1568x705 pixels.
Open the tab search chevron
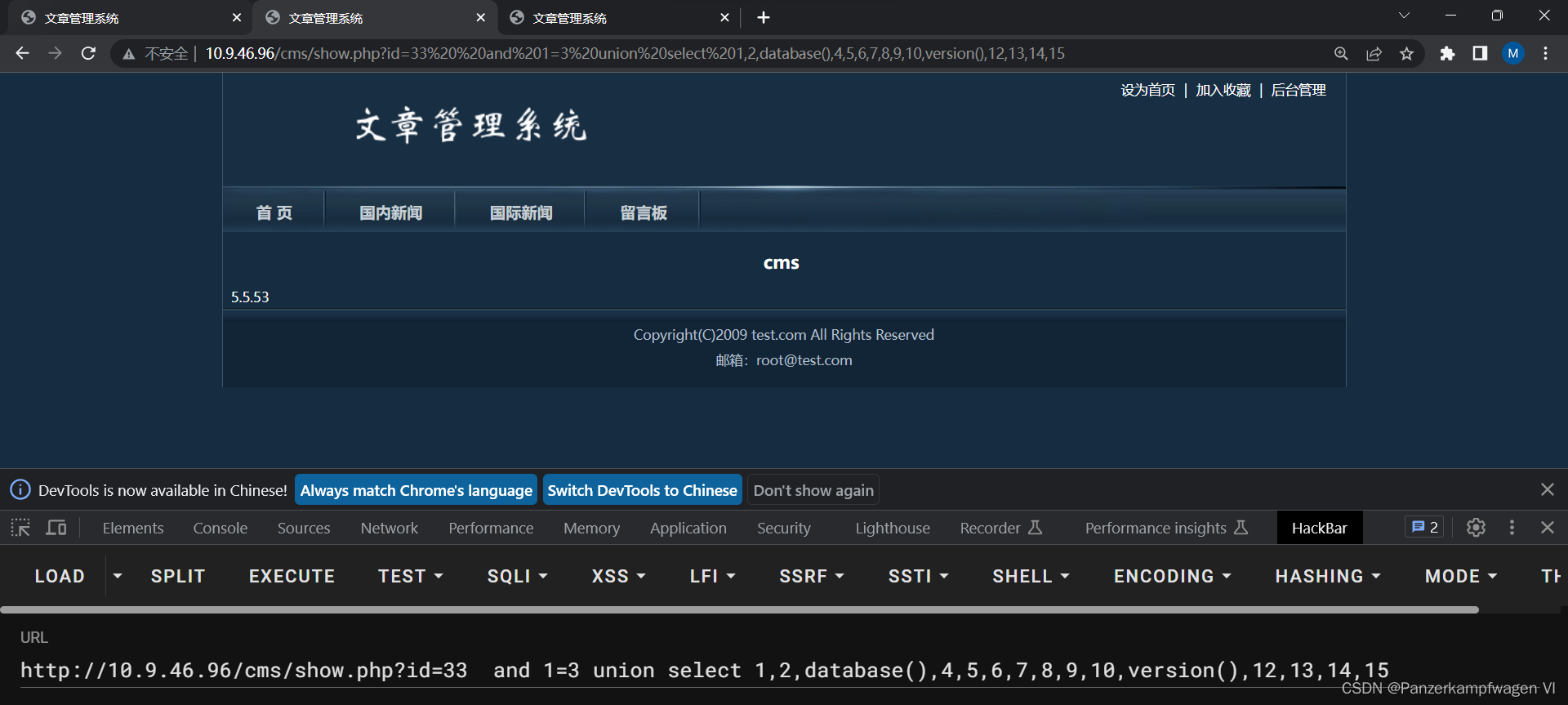pos(1404,16)
